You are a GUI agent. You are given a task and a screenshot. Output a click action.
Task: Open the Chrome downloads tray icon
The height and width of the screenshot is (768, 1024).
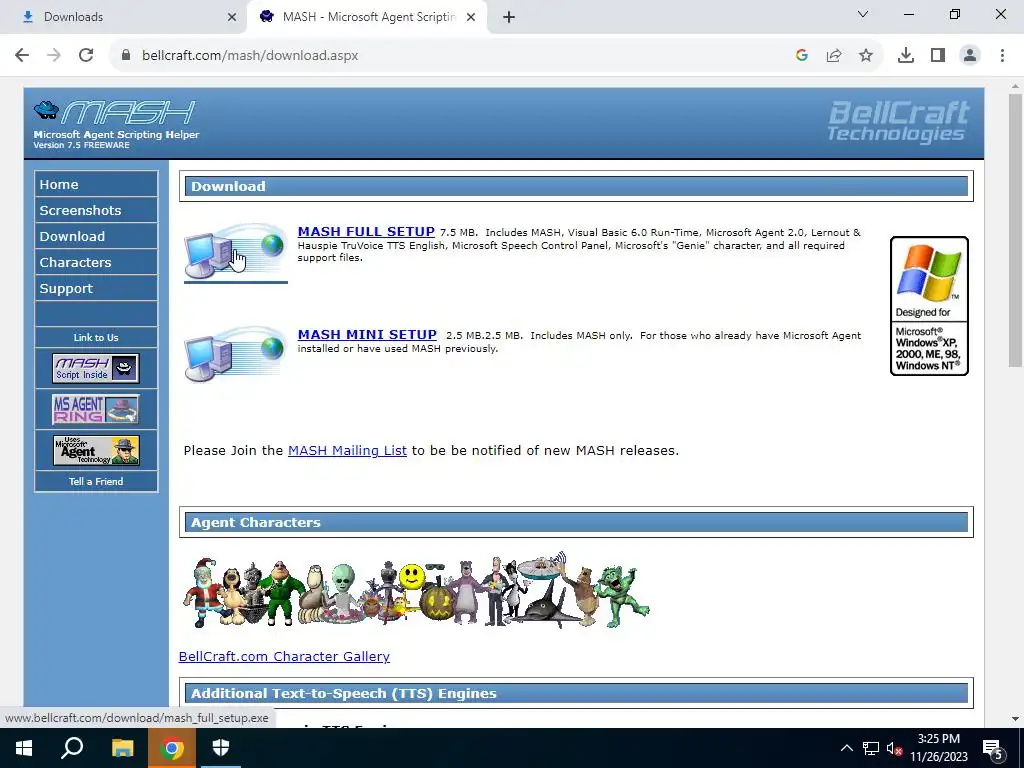point(906,56)
